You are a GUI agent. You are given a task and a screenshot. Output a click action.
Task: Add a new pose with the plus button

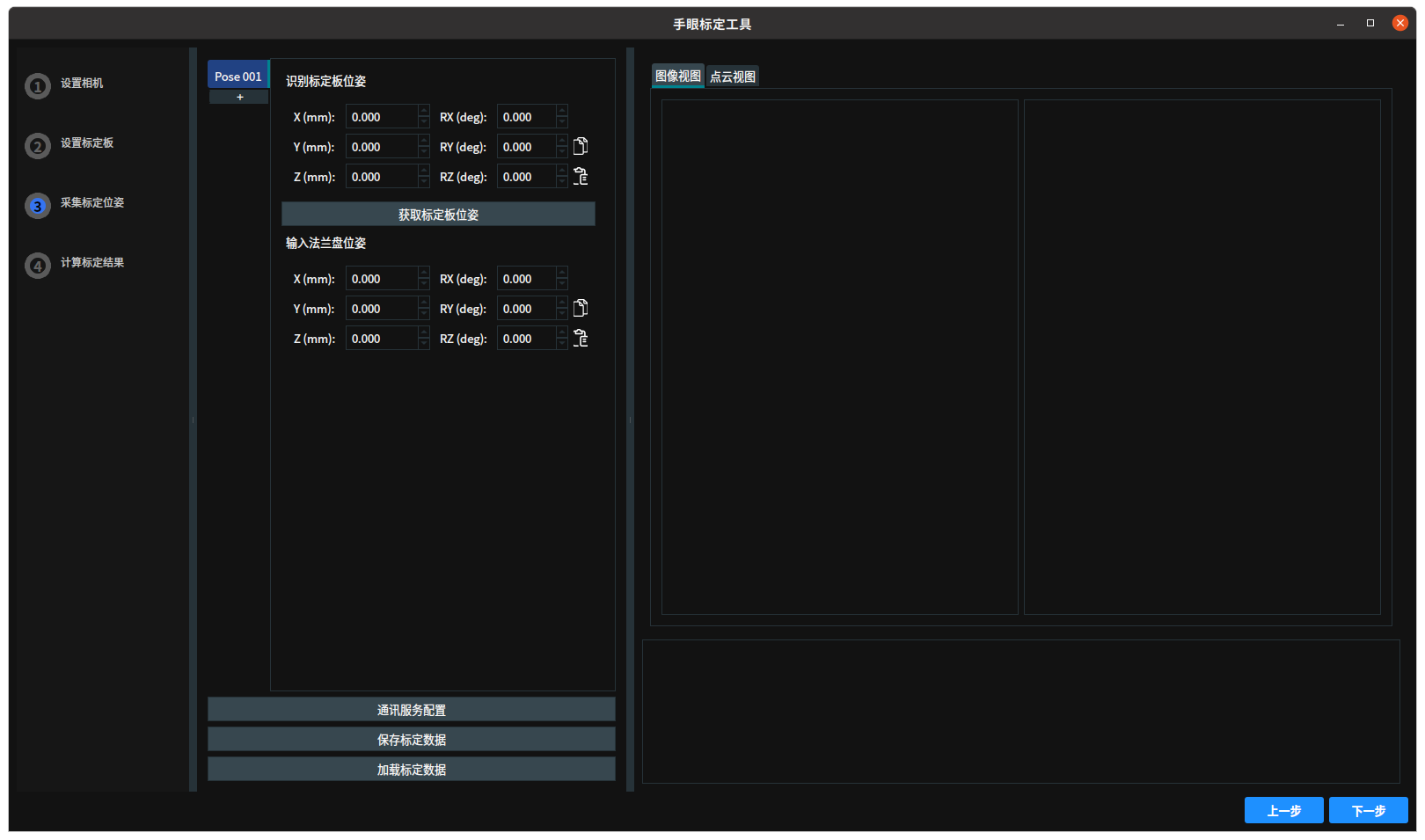pos(239,97)
